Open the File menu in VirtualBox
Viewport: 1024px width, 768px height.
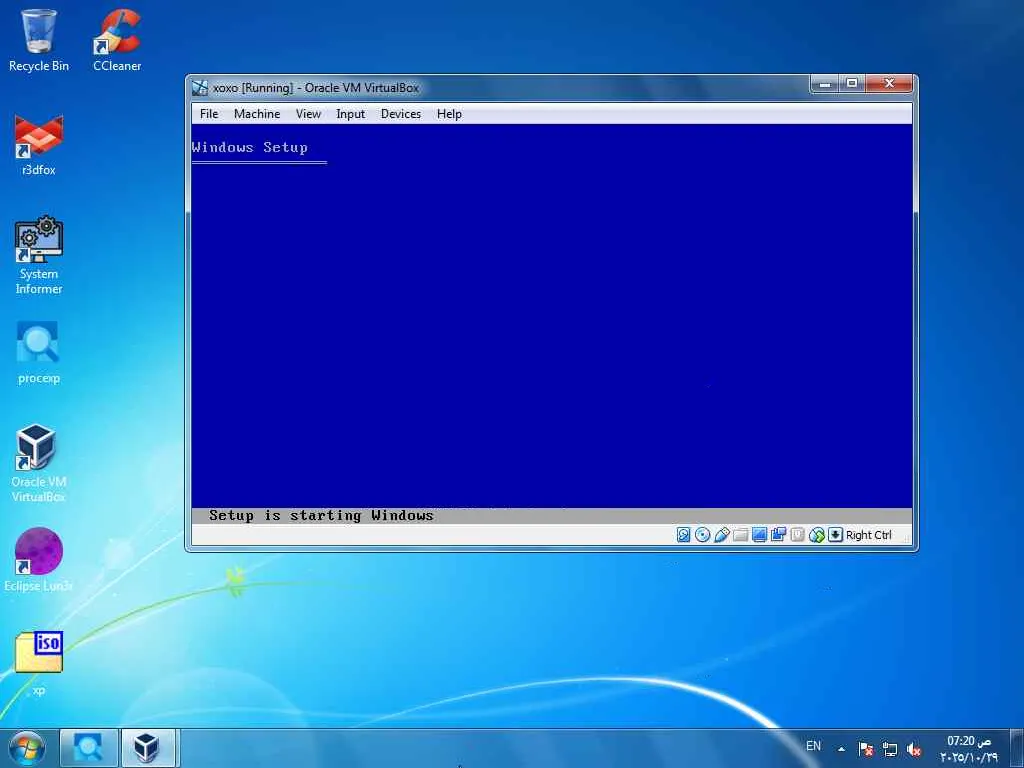(x=209, y=114)
